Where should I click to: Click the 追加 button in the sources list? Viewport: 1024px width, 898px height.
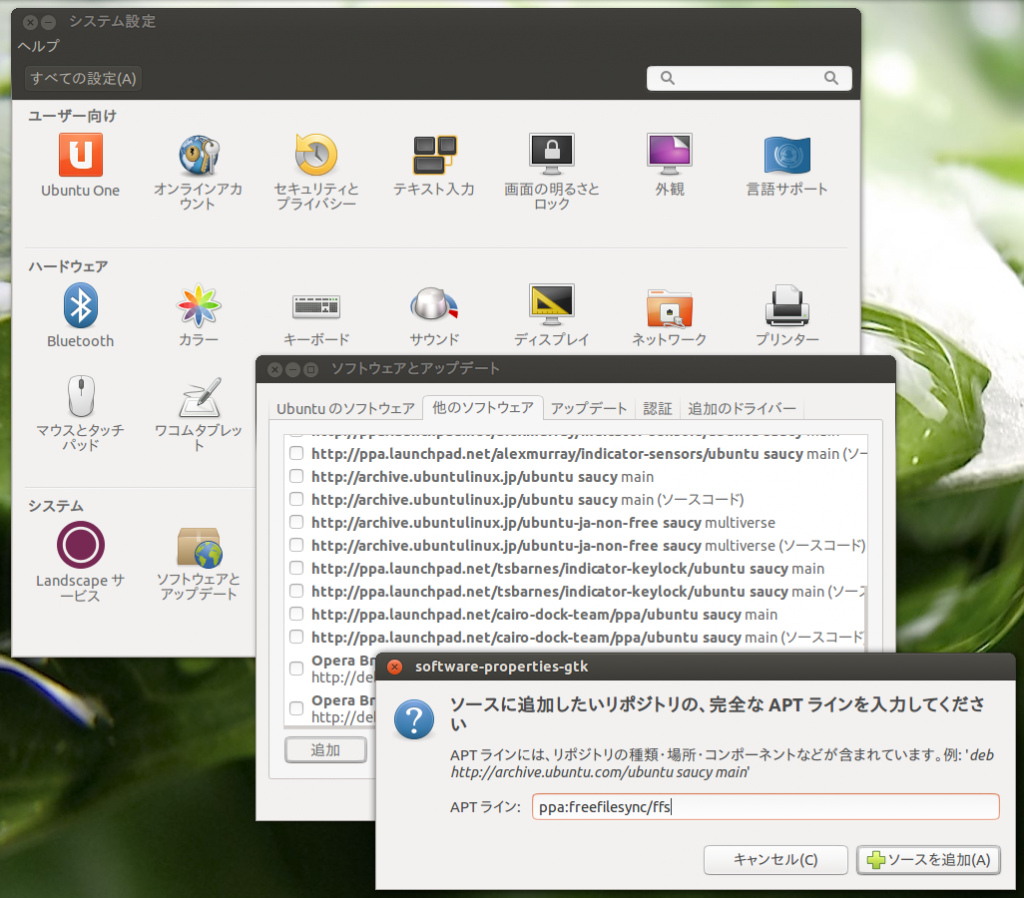[325, 750]
